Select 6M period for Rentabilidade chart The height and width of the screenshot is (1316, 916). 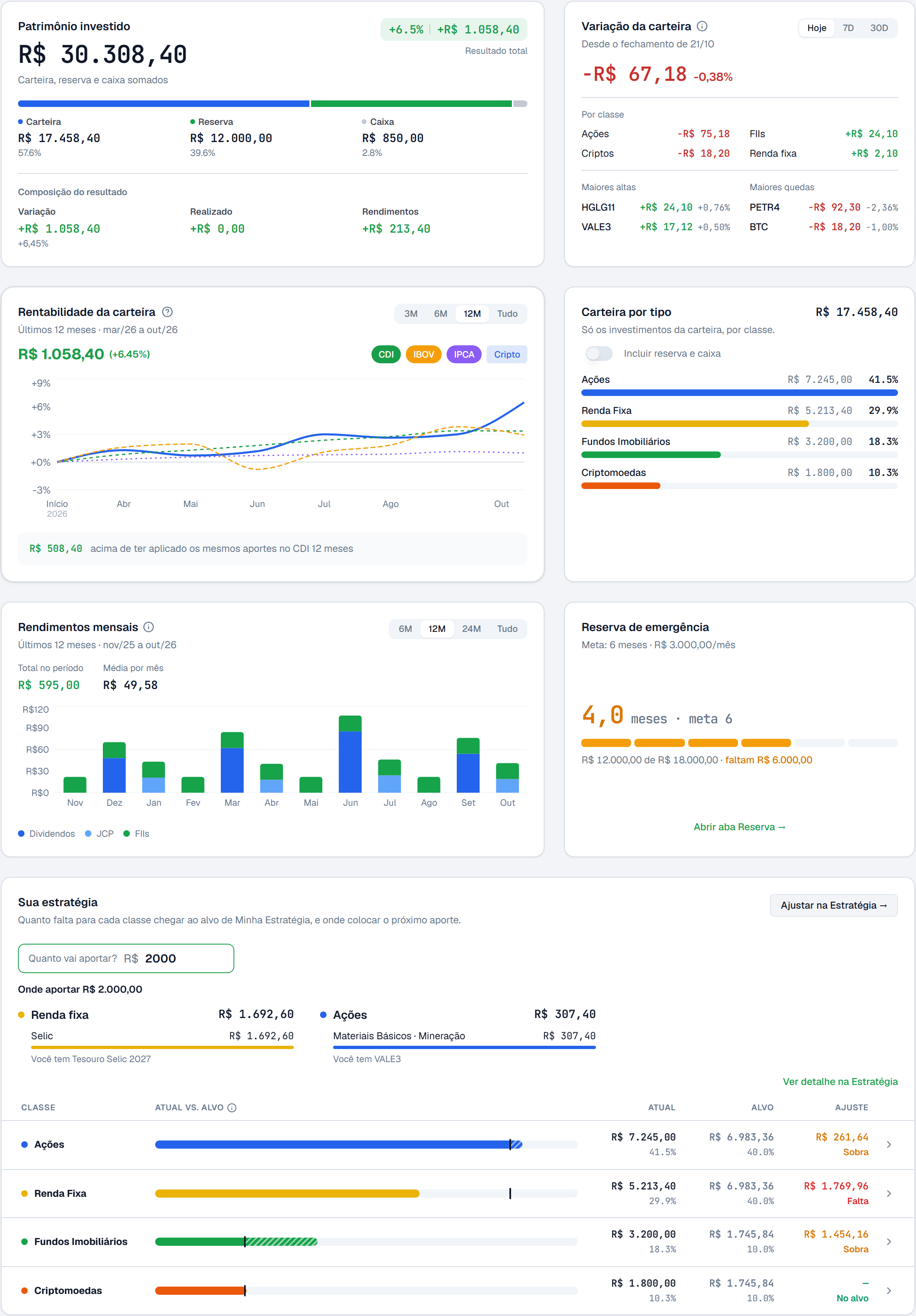pos(440,314)
